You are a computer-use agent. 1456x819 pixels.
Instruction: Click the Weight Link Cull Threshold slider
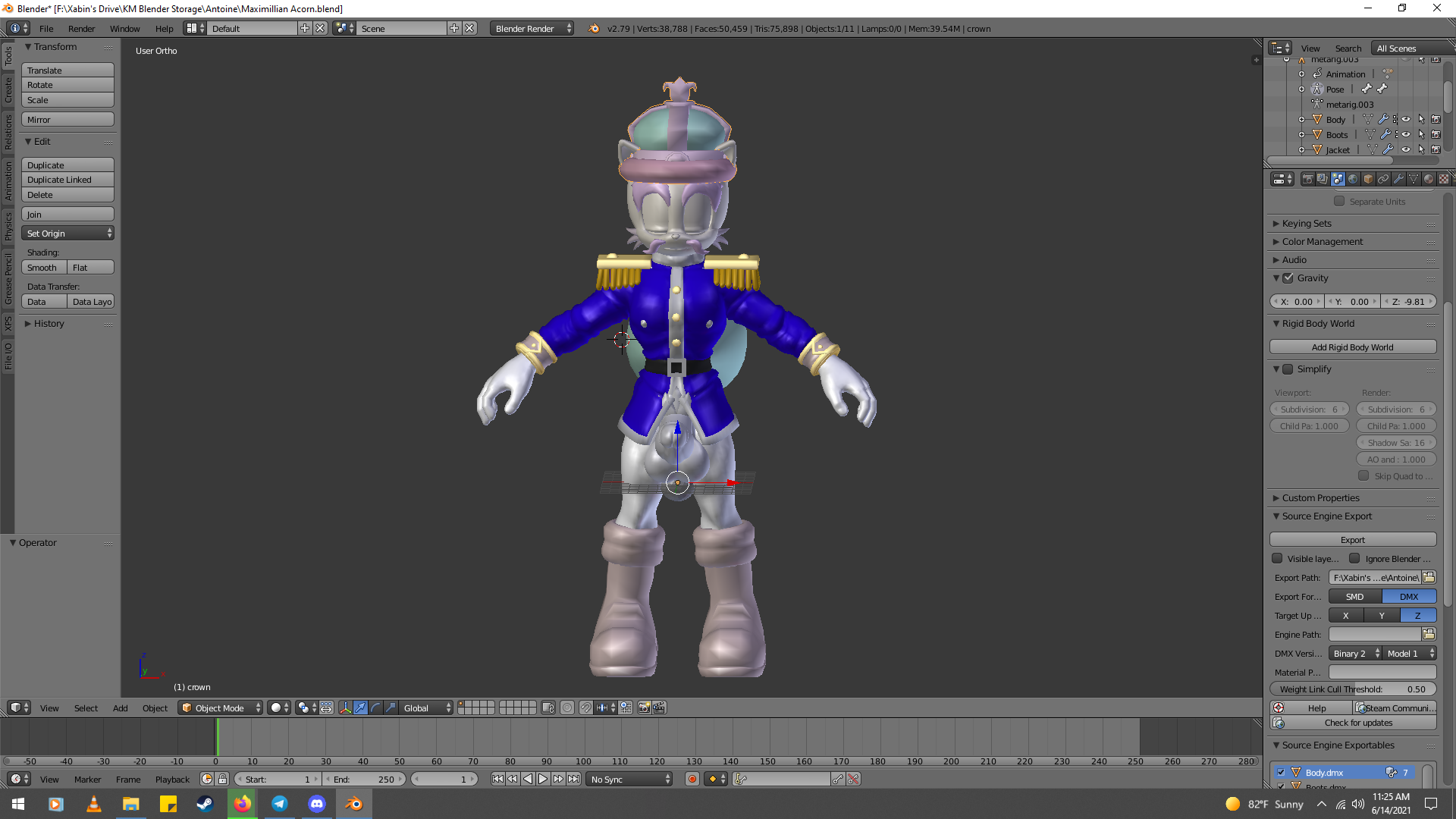pyautogui.click(x=1352, y=689)
